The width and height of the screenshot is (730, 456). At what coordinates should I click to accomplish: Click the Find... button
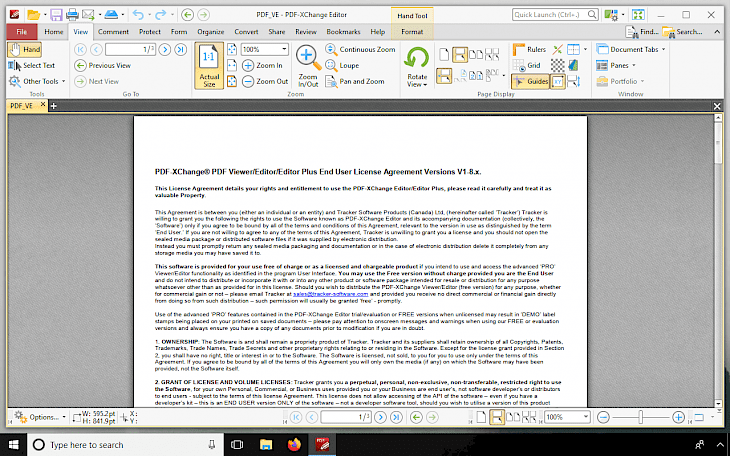(642, 32)
